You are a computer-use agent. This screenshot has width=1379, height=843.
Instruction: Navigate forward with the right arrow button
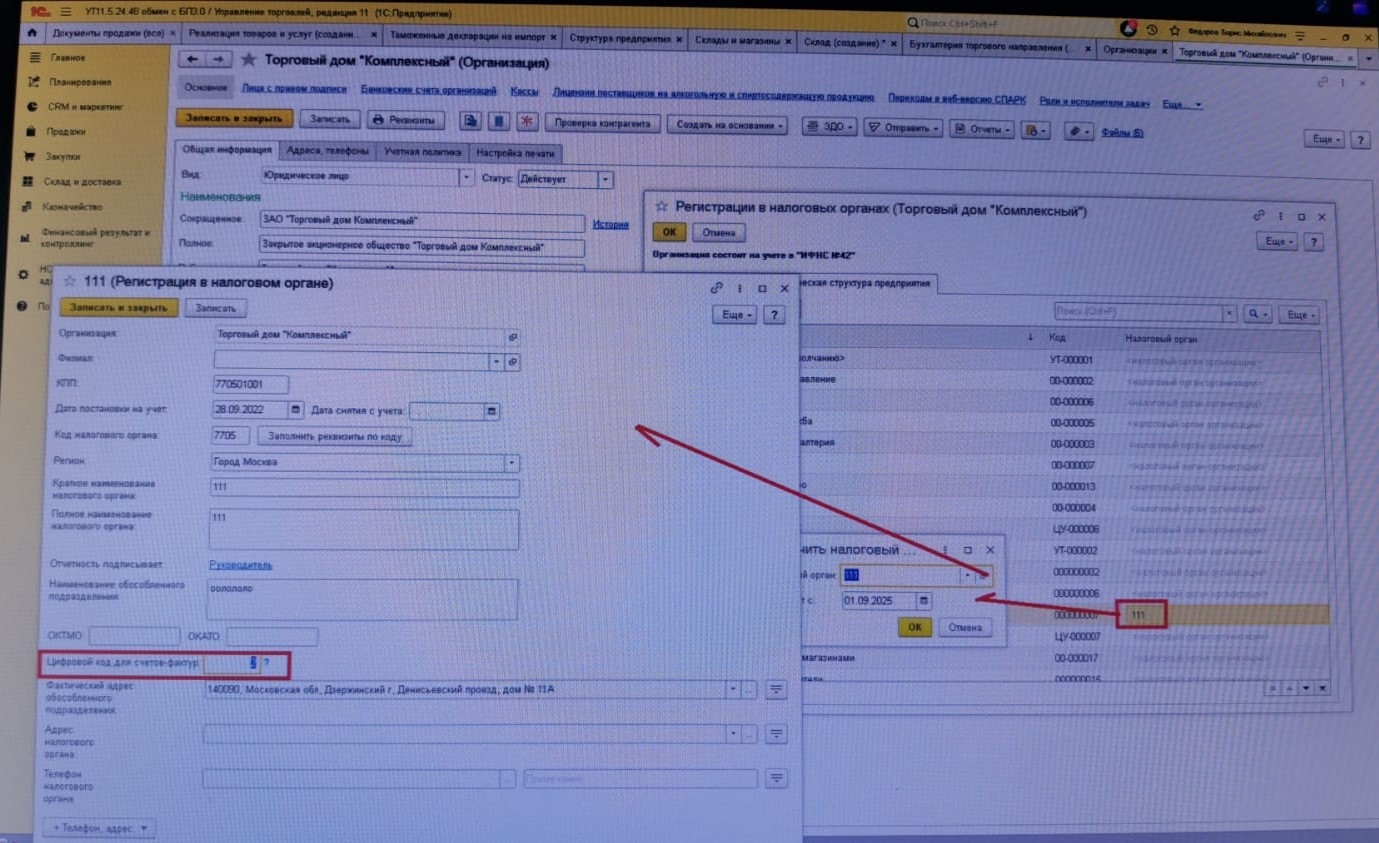(219, 60)
